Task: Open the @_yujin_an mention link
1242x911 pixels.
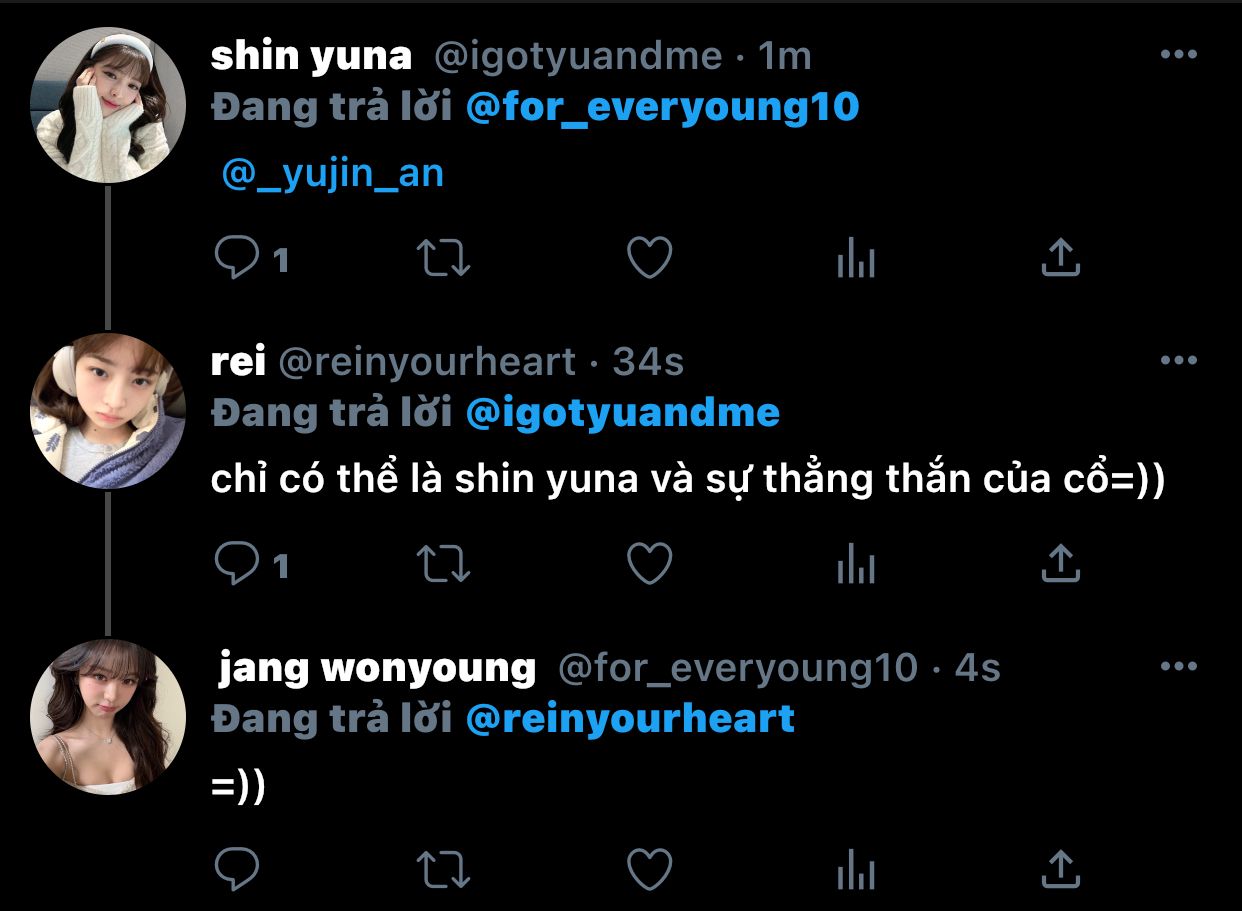Action: (333, 174)
